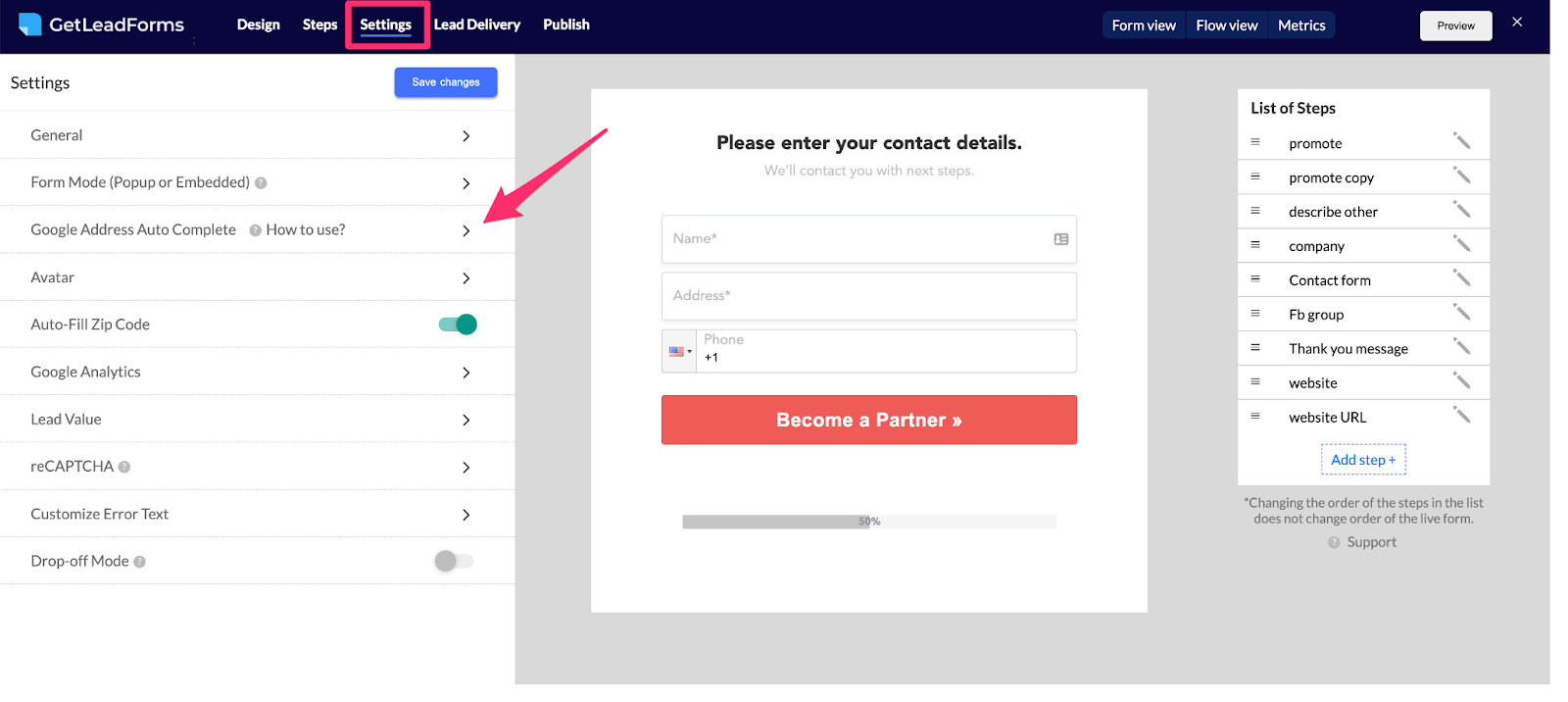Expand the General settings section
Image resolution: width=1568 pixels, height=702 pixels.
(466, 134)
